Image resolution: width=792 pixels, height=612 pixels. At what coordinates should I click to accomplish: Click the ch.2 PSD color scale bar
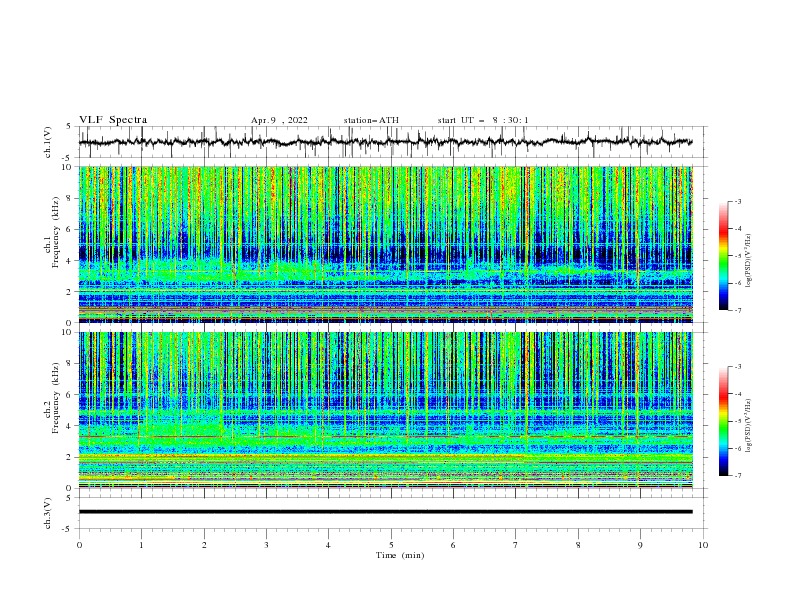pos(723,421)
